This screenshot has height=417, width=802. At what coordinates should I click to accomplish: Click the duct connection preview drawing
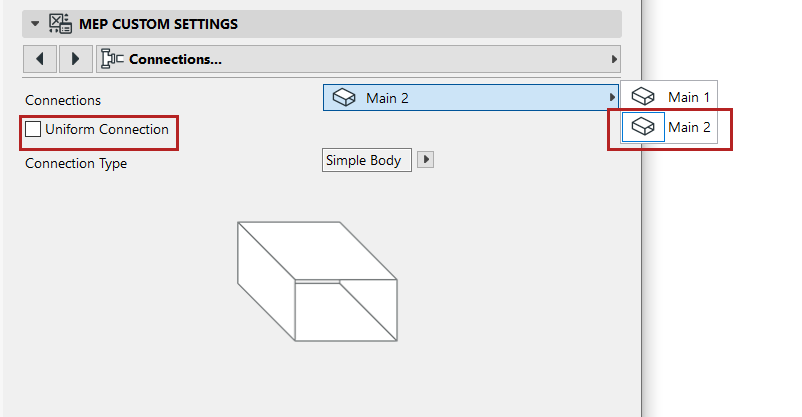(x=317, y=281)
